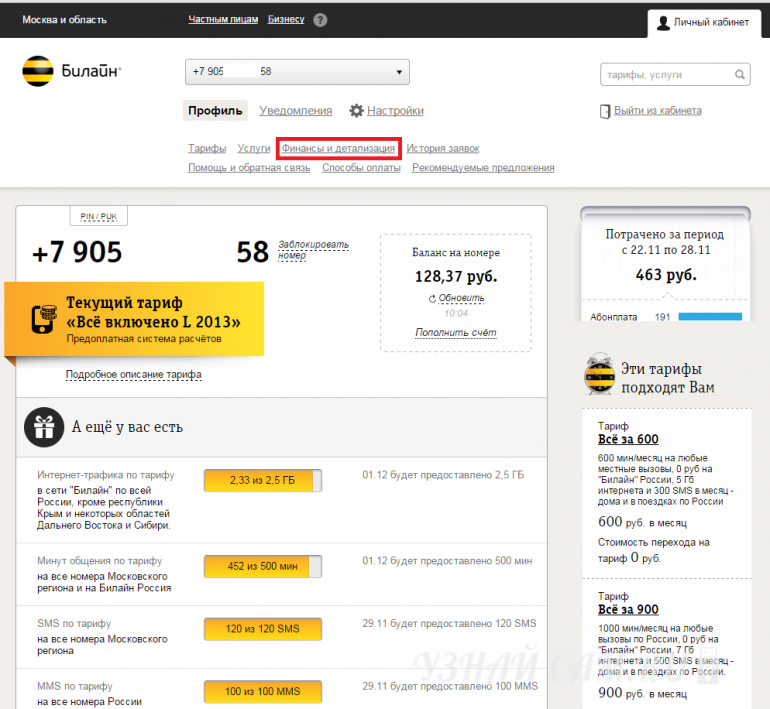This screenshot has width=770, height=709.
Task: Click 29.11 будет предоставлено 100 MMS text
Action: 450,686
